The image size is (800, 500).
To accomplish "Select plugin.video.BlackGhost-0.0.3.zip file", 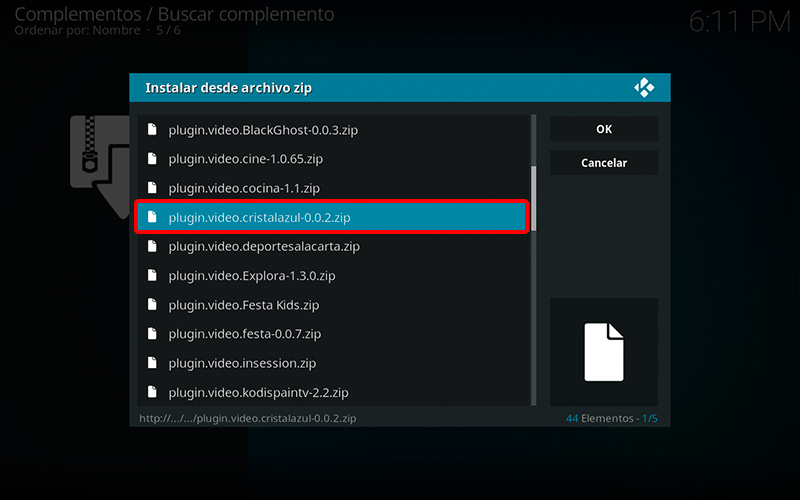I will click(334, 130).
